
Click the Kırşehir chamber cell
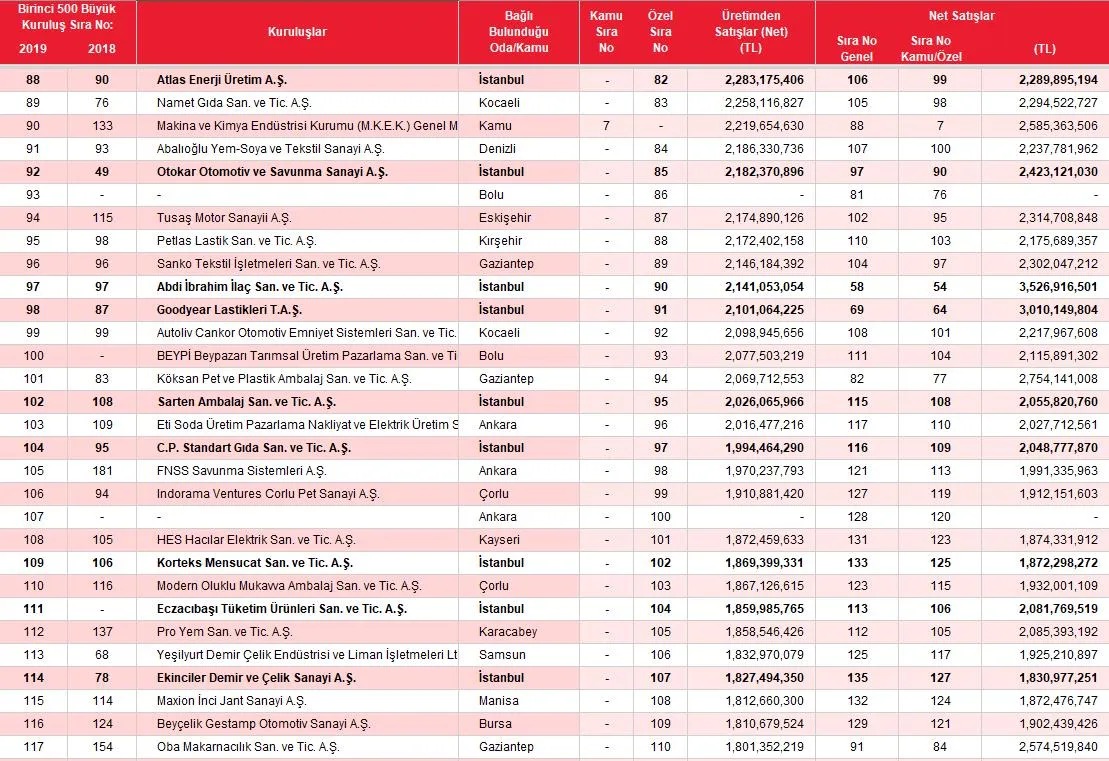(x=501, y=240)
